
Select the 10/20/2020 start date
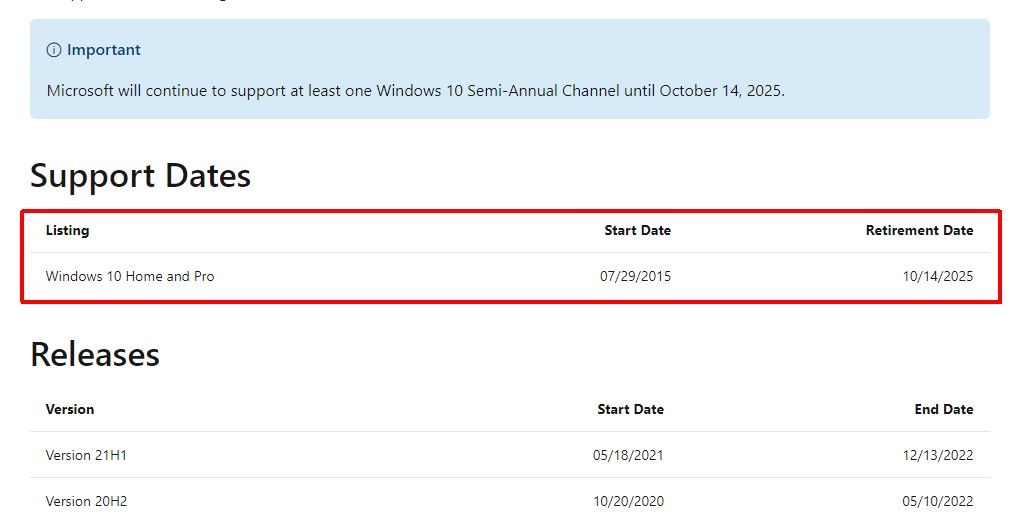click(628, 502)
